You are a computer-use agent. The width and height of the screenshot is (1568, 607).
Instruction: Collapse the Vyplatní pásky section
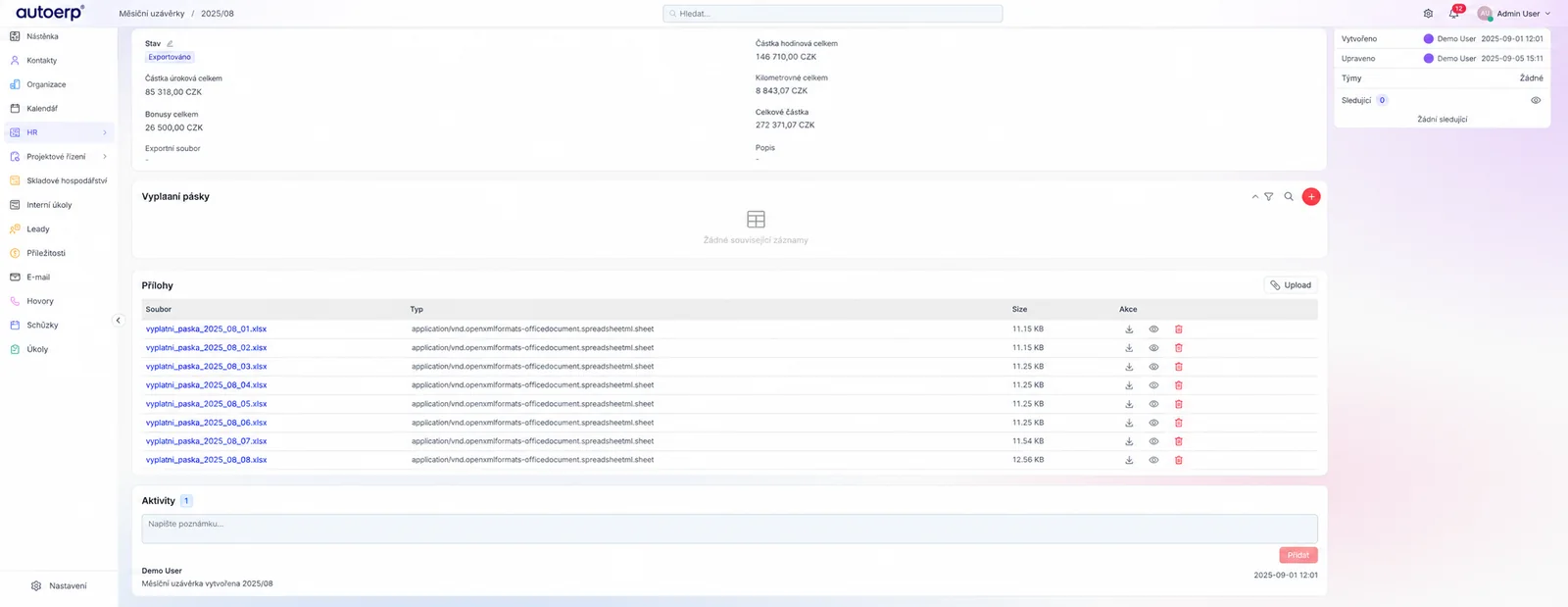tap(1254, 197)
